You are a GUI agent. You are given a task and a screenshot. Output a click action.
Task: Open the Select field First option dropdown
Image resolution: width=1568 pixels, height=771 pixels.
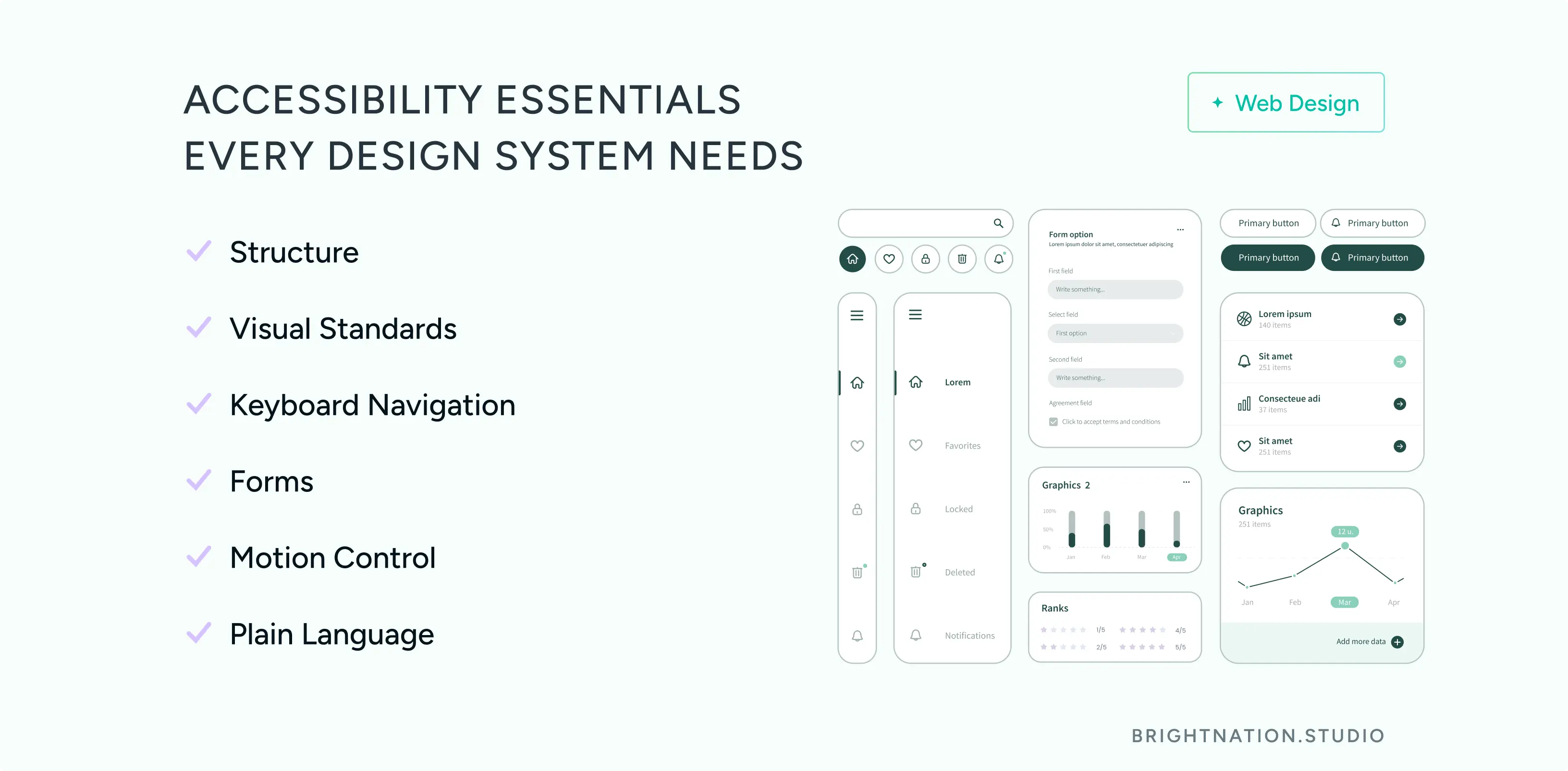tap(1115, 333)
